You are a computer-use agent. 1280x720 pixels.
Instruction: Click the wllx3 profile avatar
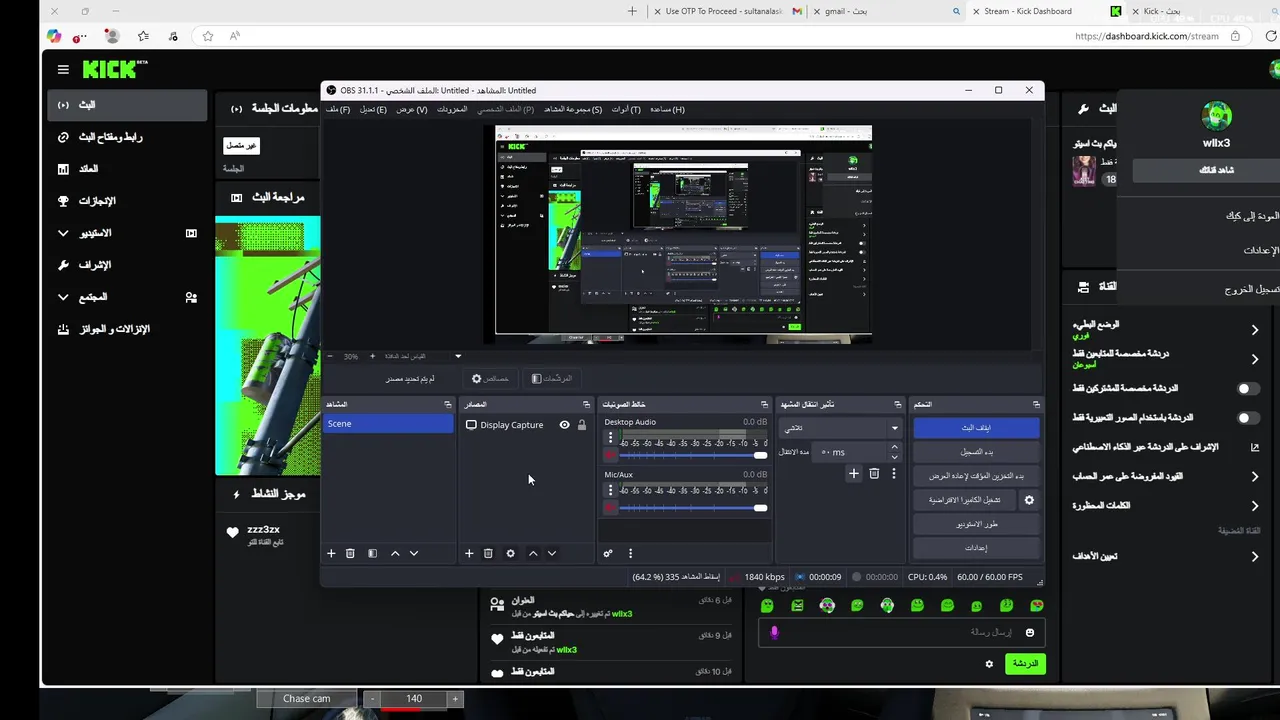click(1217, 116)
